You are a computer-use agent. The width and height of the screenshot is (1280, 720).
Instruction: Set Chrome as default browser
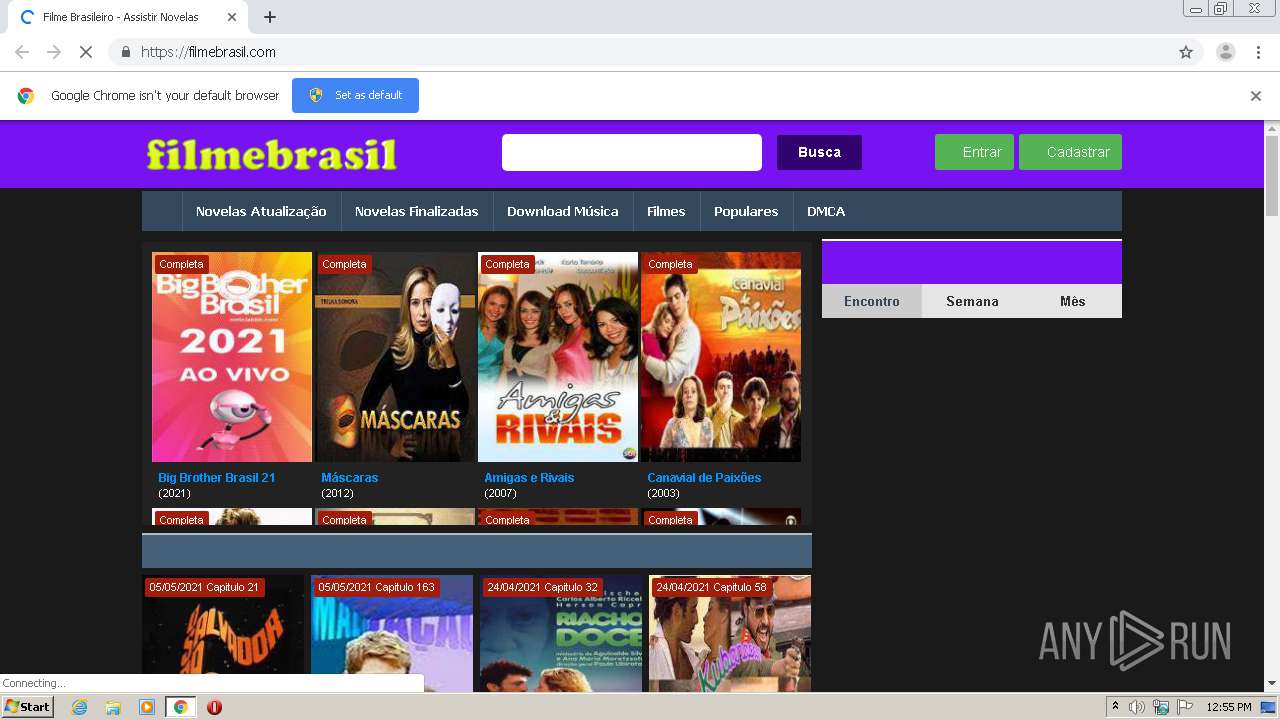click(355, 95)
